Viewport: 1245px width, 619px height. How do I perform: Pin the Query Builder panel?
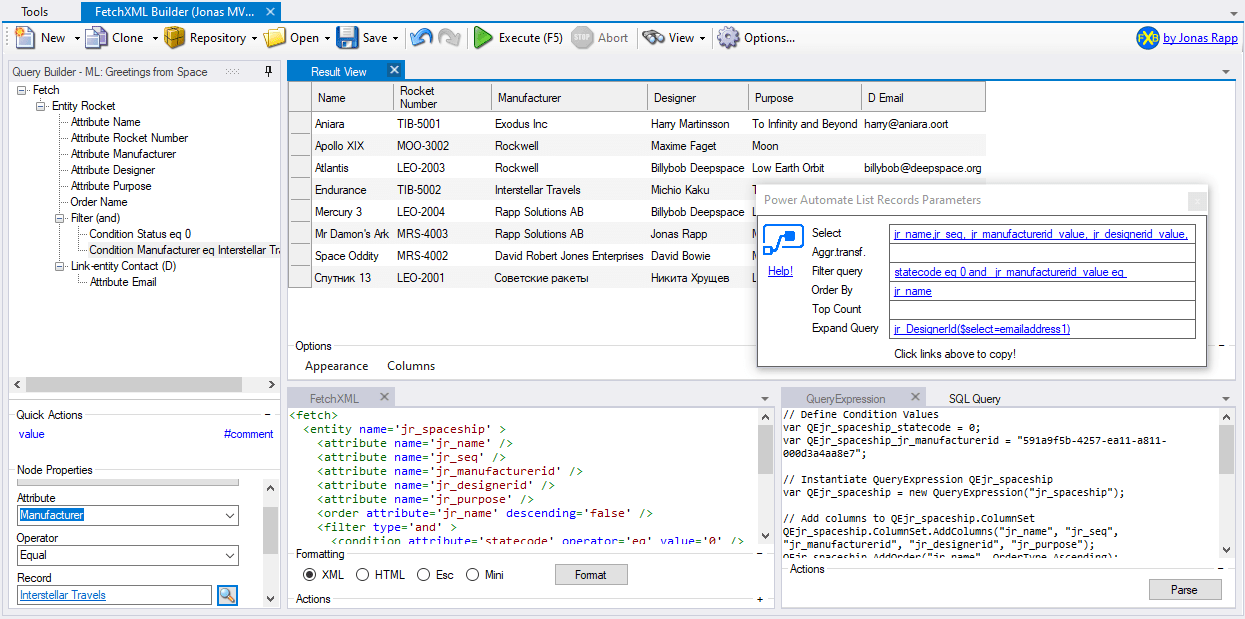[x=267, y=71]
